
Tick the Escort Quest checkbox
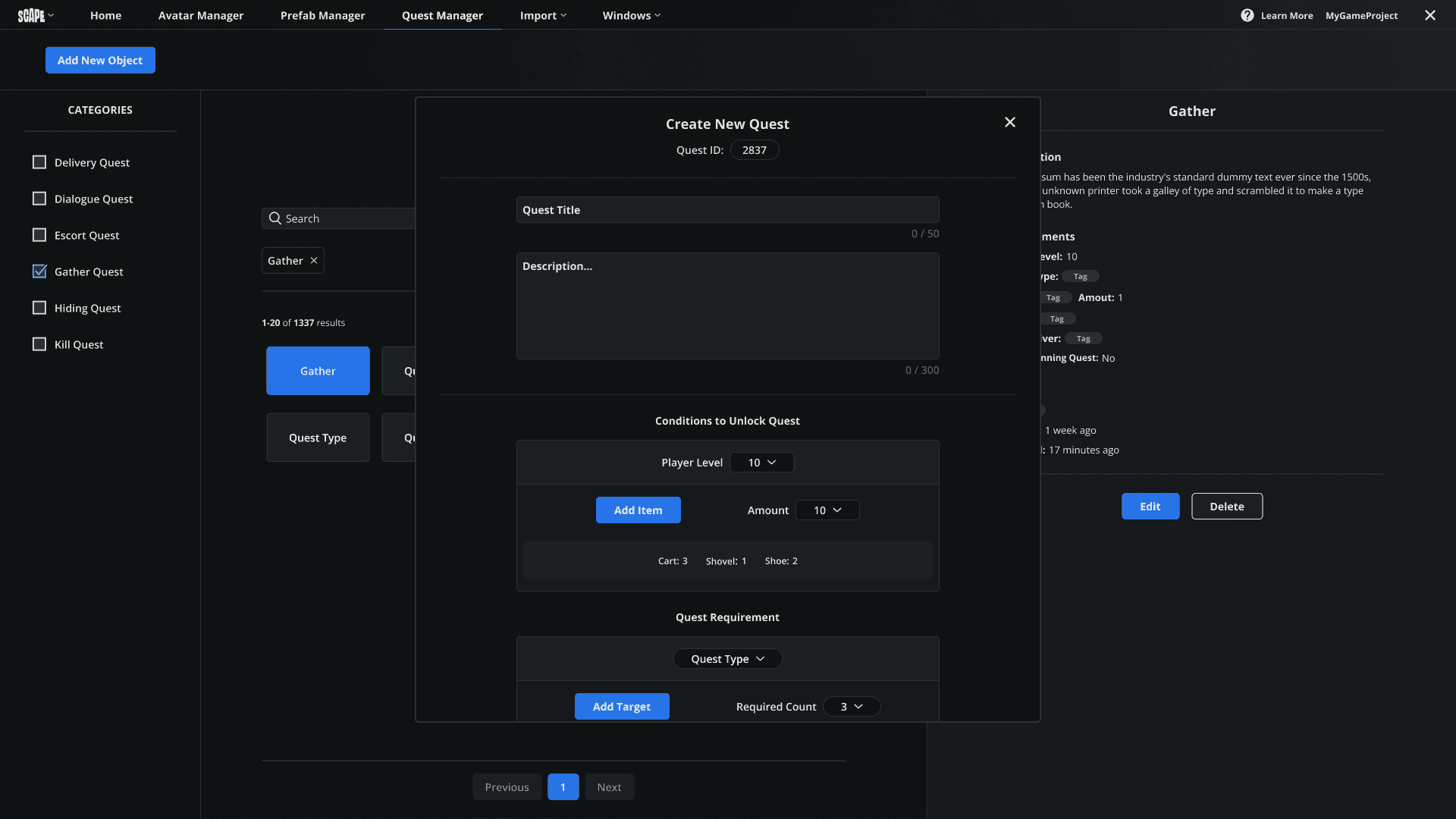point(39,235)
